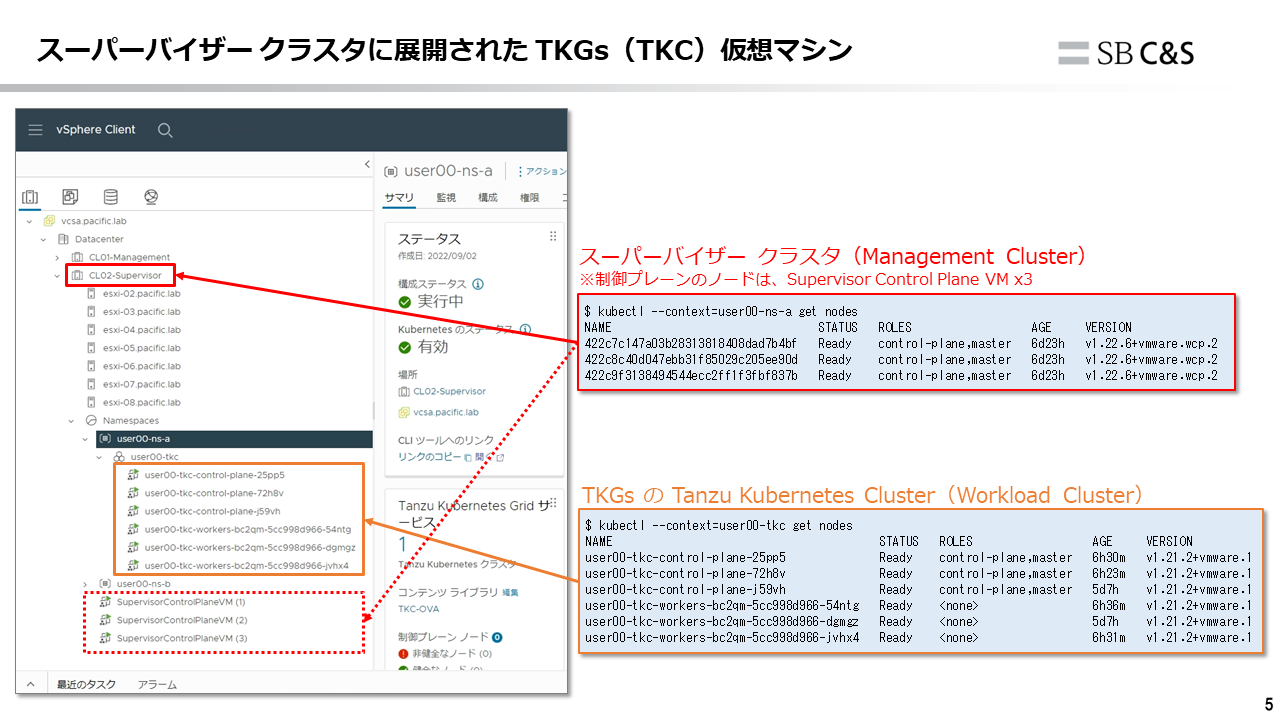
Task: Click the Namespaces folder icon
Action: click(91, 421)
